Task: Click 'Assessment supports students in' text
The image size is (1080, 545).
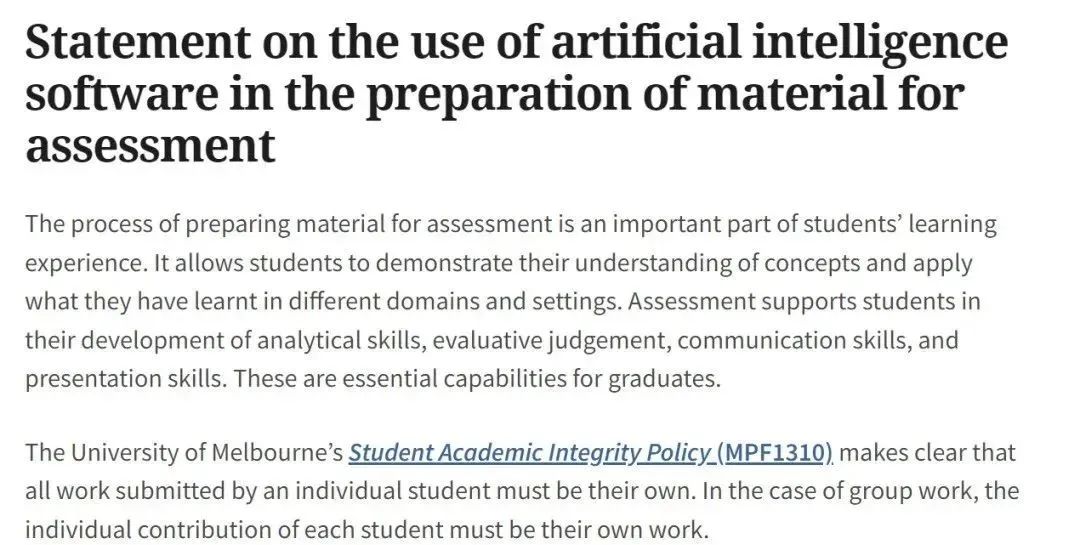Action: pos(804,302)
